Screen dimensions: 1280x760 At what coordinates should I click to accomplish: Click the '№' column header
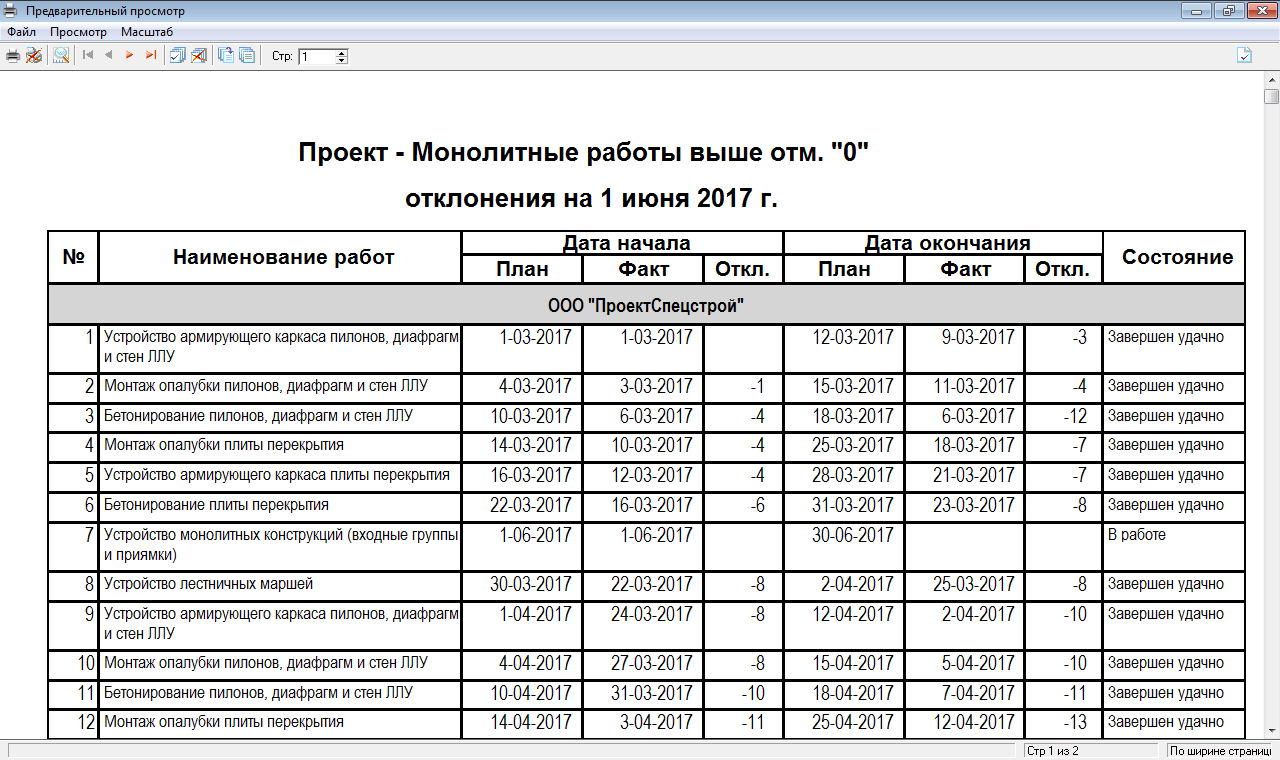tap(73, 257)
